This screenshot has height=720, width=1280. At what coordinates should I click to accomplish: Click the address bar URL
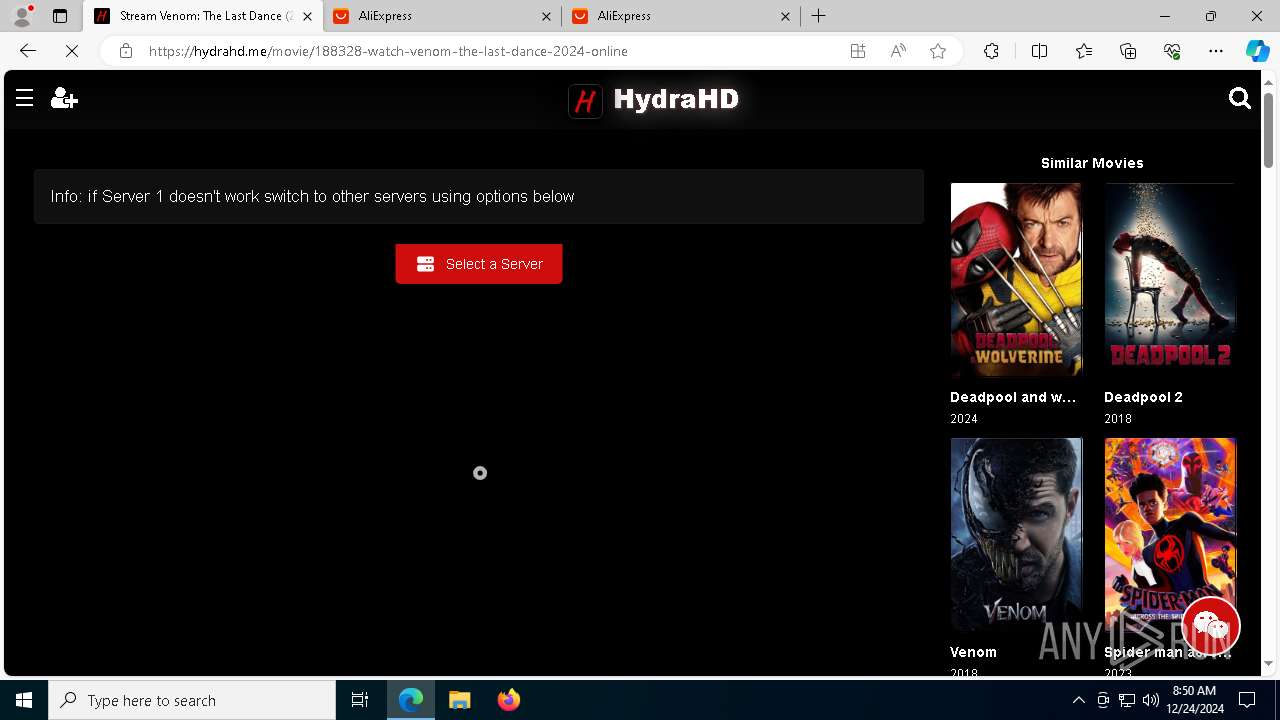click(x=388, y=51)
